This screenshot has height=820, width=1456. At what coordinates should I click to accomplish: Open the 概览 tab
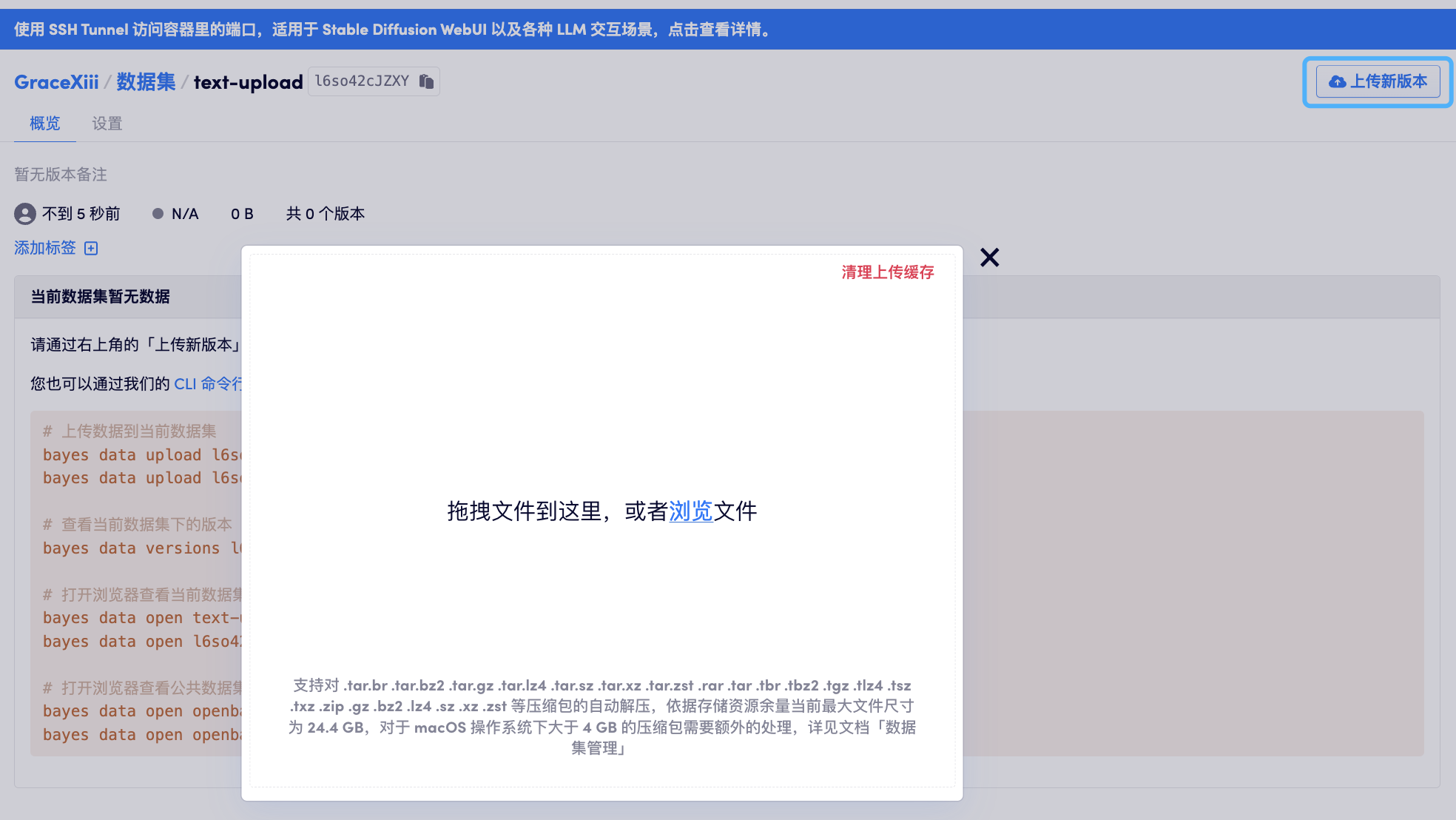pyautogui.click(x=44, y=124)
